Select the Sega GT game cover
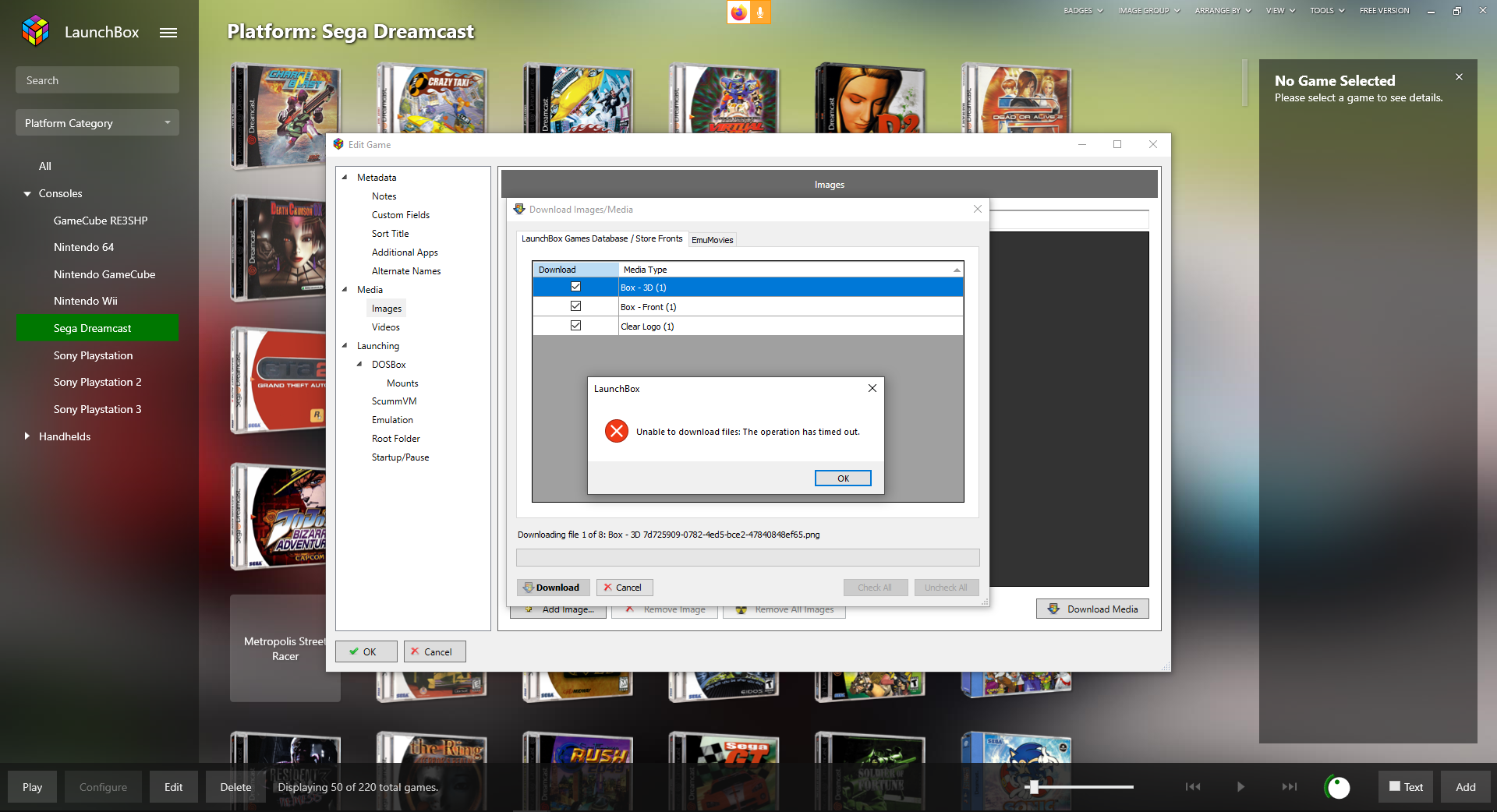The width and height of the screenshot is (1497, 812). (x=724, y=771)
